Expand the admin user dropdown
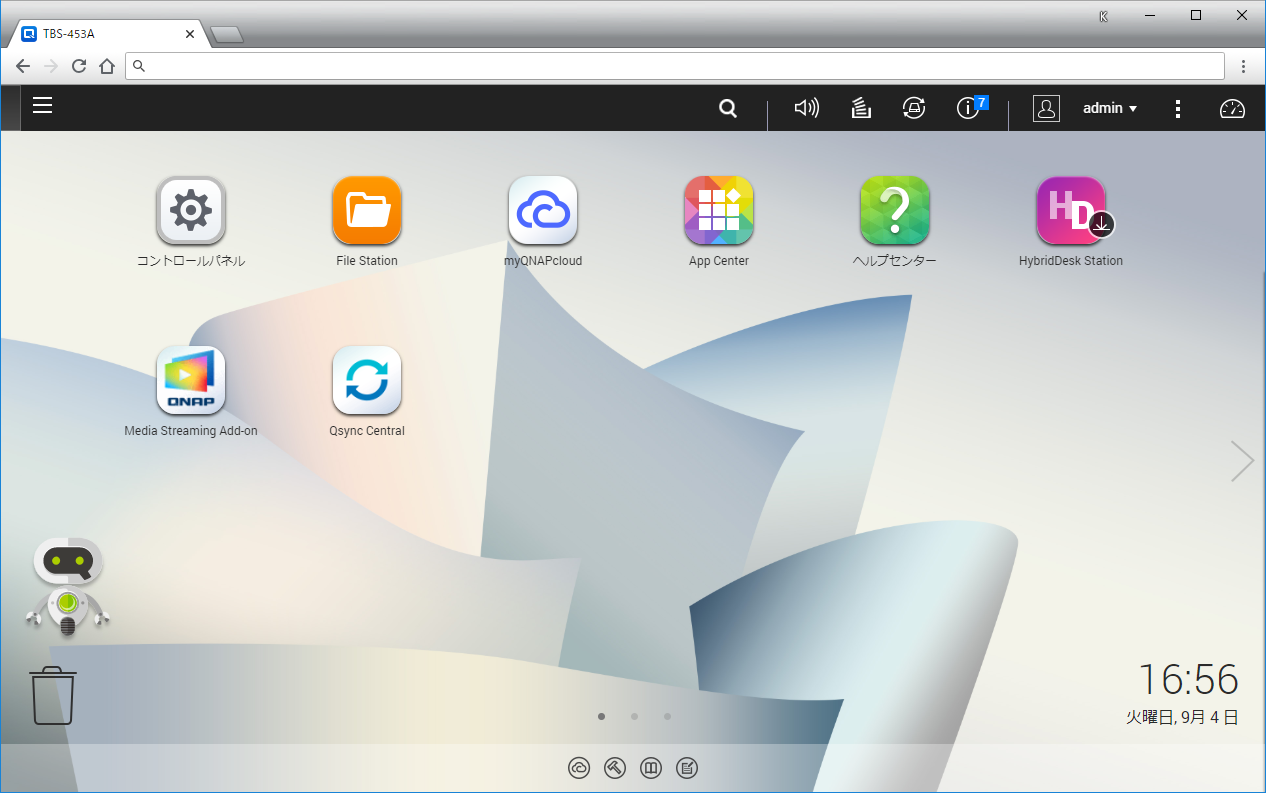Viewport: 1266px width, 793px height. click(1110, 109)
